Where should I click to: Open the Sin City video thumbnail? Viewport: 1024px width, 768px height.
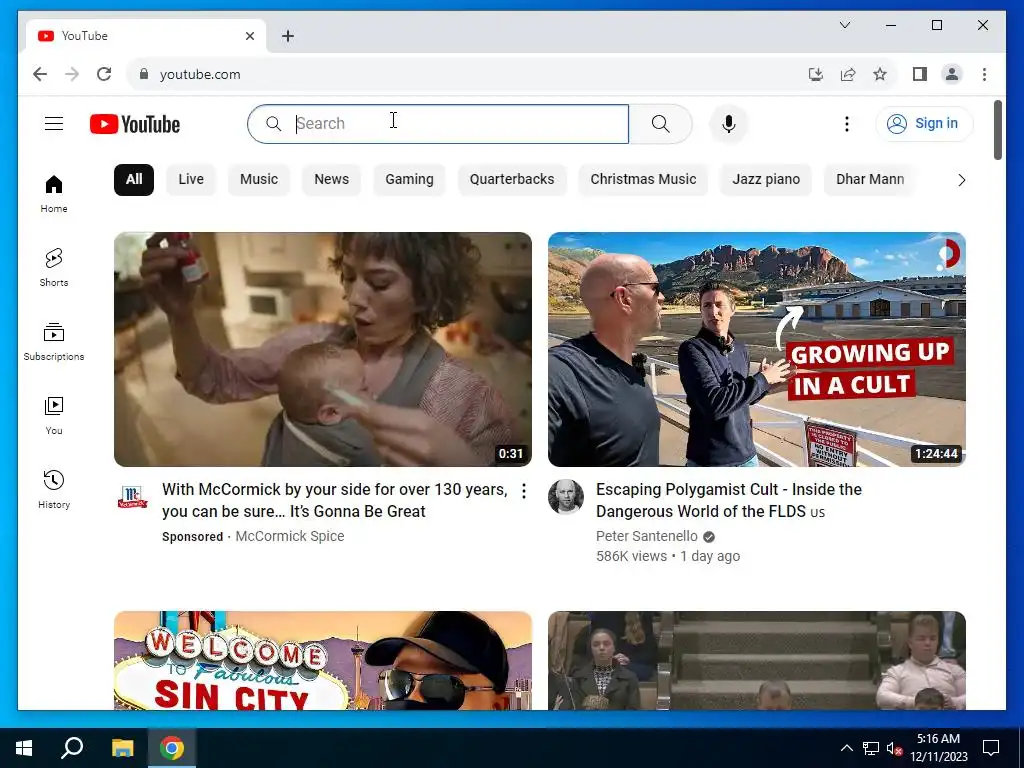coord(323,660)
